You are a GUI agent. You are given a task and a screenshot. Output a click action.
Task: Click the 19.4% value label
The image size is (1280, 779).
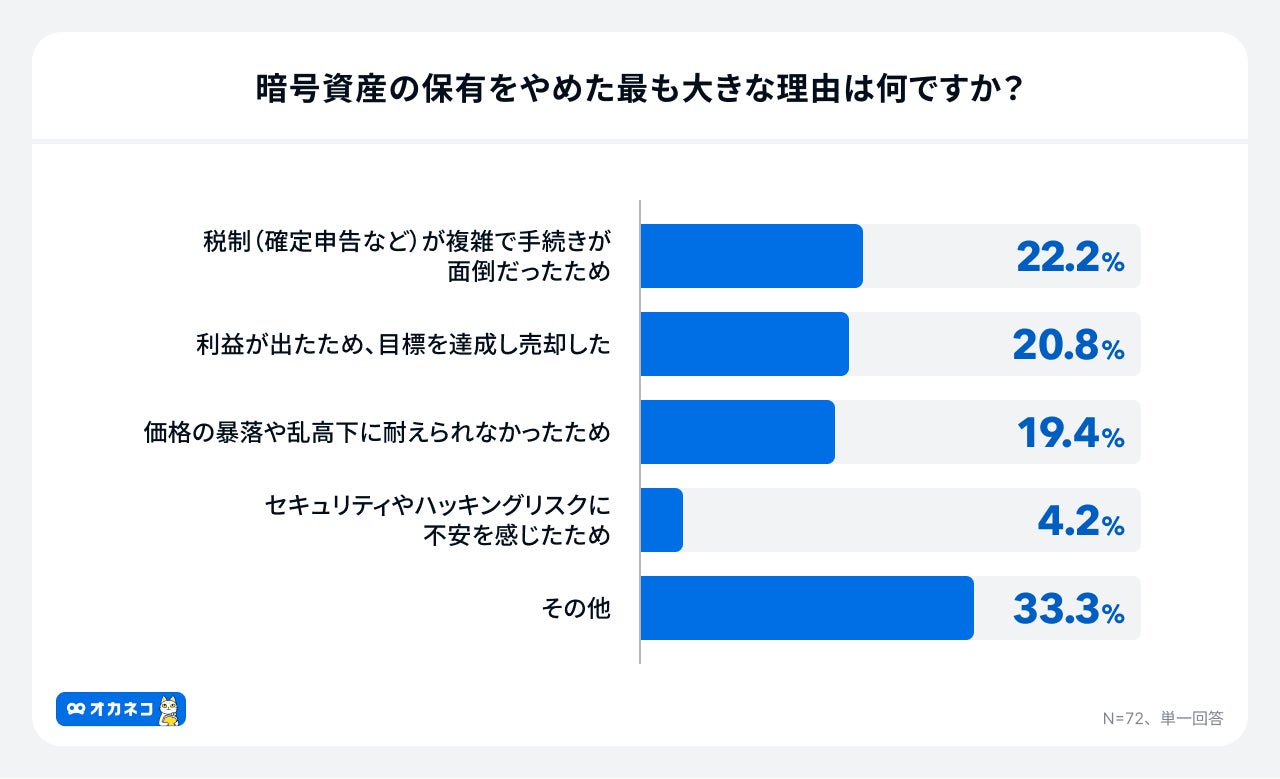coord(1070,434)
